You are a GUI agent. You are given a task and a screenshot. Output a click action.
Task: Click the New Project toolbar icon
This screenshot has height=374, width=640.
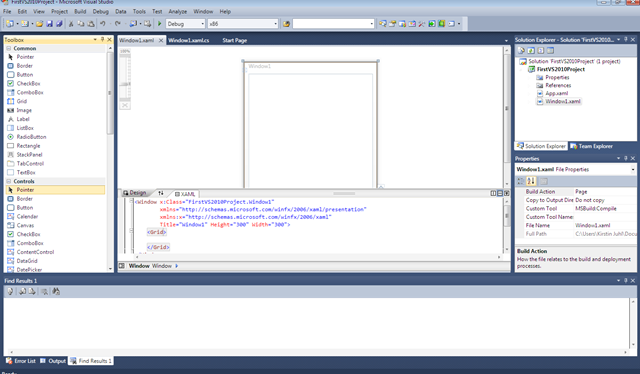10,24
